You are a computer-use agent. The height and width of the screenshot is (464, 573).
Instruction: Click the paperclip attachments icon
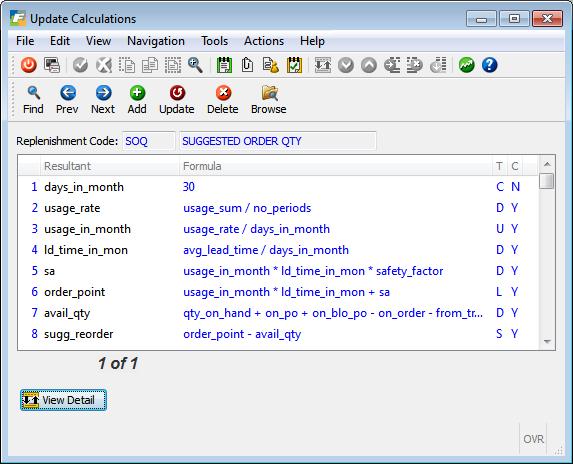click(247, 65)
